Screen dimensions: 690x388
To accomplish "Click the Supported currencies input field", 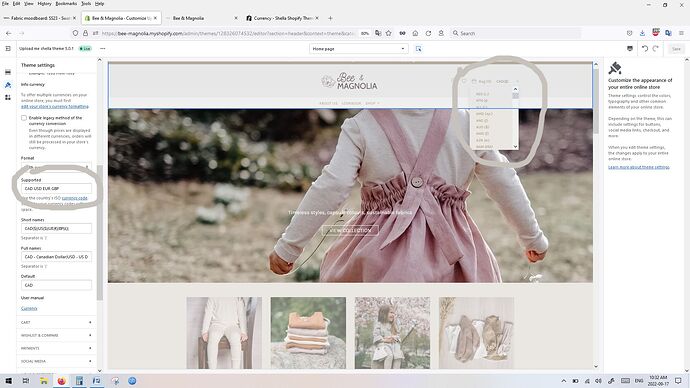I will (56, 188).
